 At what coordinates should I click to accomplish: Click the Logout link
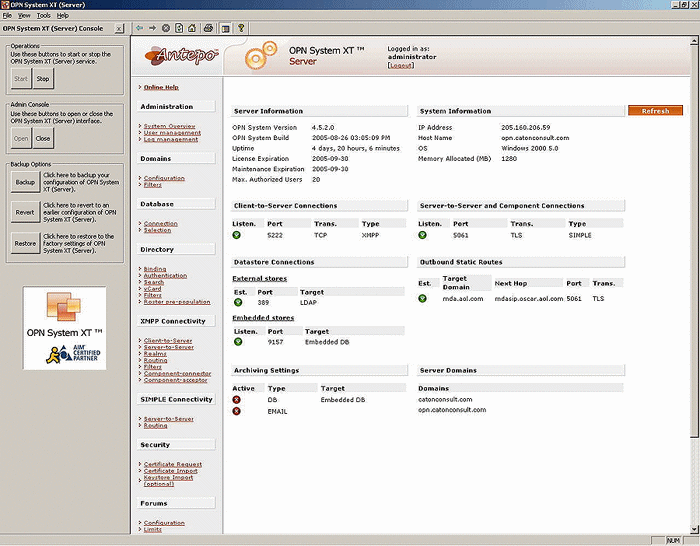tap(400, 65)
